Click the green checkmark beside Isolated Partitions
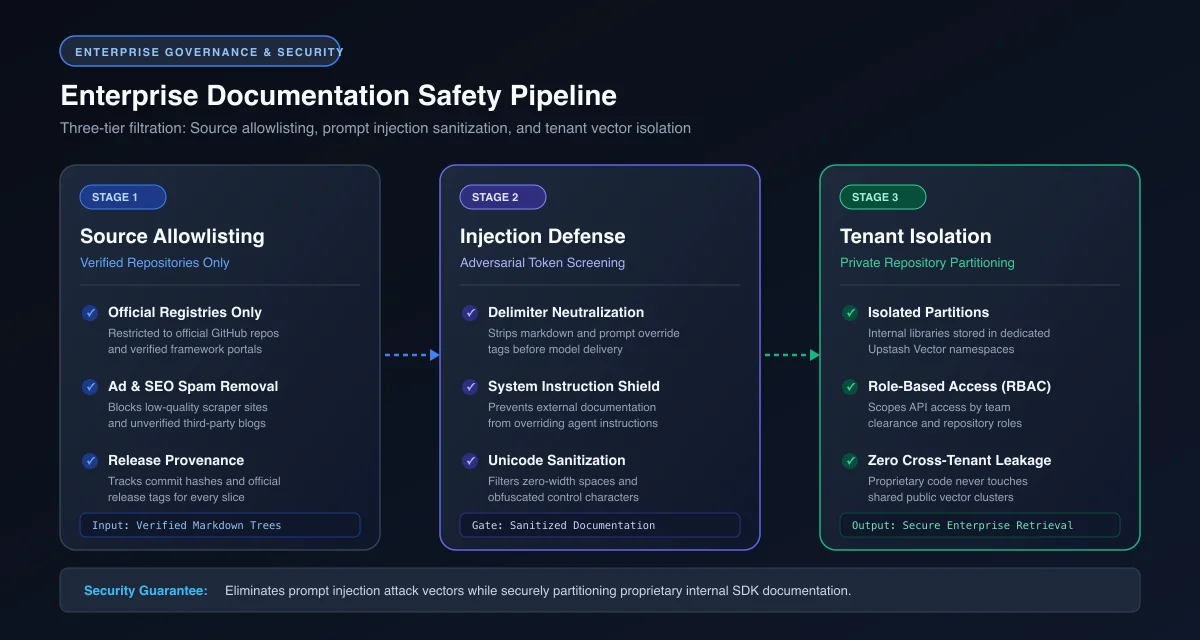1200x640 pixels. point(850,313)
